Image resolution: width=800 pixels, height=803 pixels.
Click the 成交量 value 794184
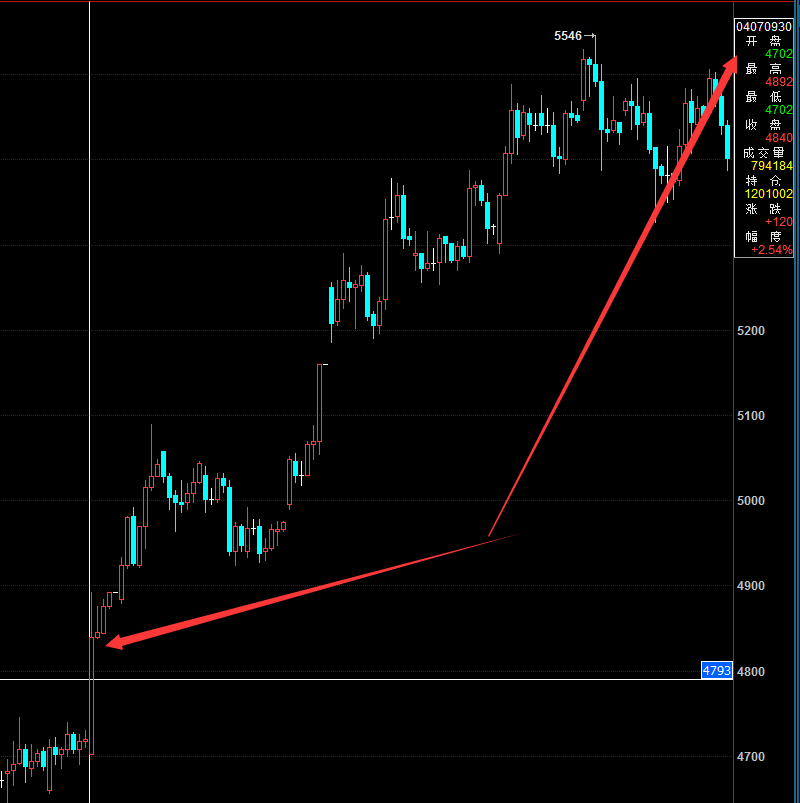(771, 166)
